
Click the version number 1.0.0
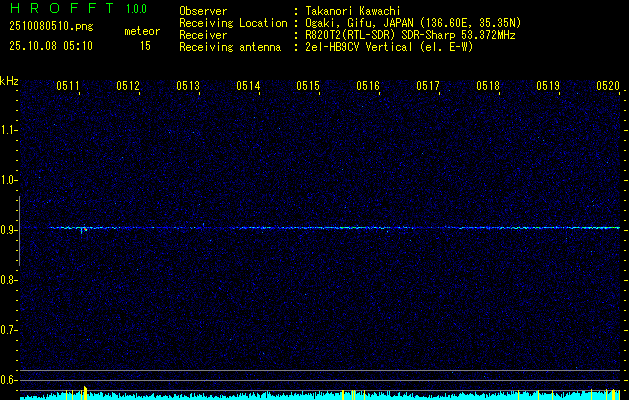click(136, 9)
